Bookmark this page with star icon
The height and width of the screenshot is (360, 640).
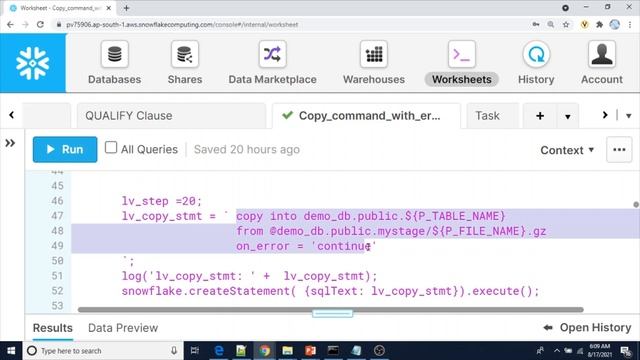pyautogui.click(x=566, y=24)
